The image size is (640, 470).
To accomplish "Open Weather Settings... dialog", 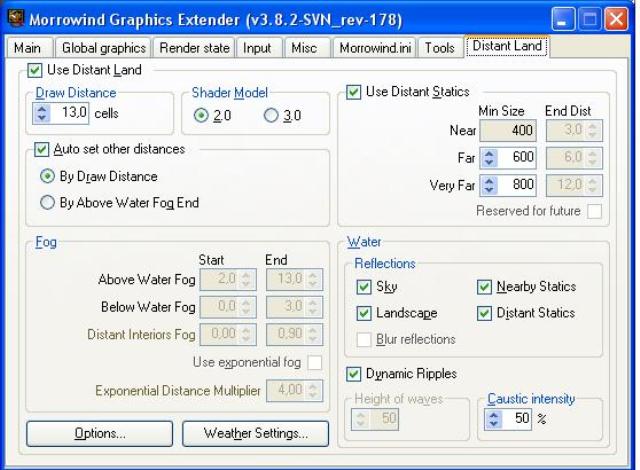I will click(257, 434).
